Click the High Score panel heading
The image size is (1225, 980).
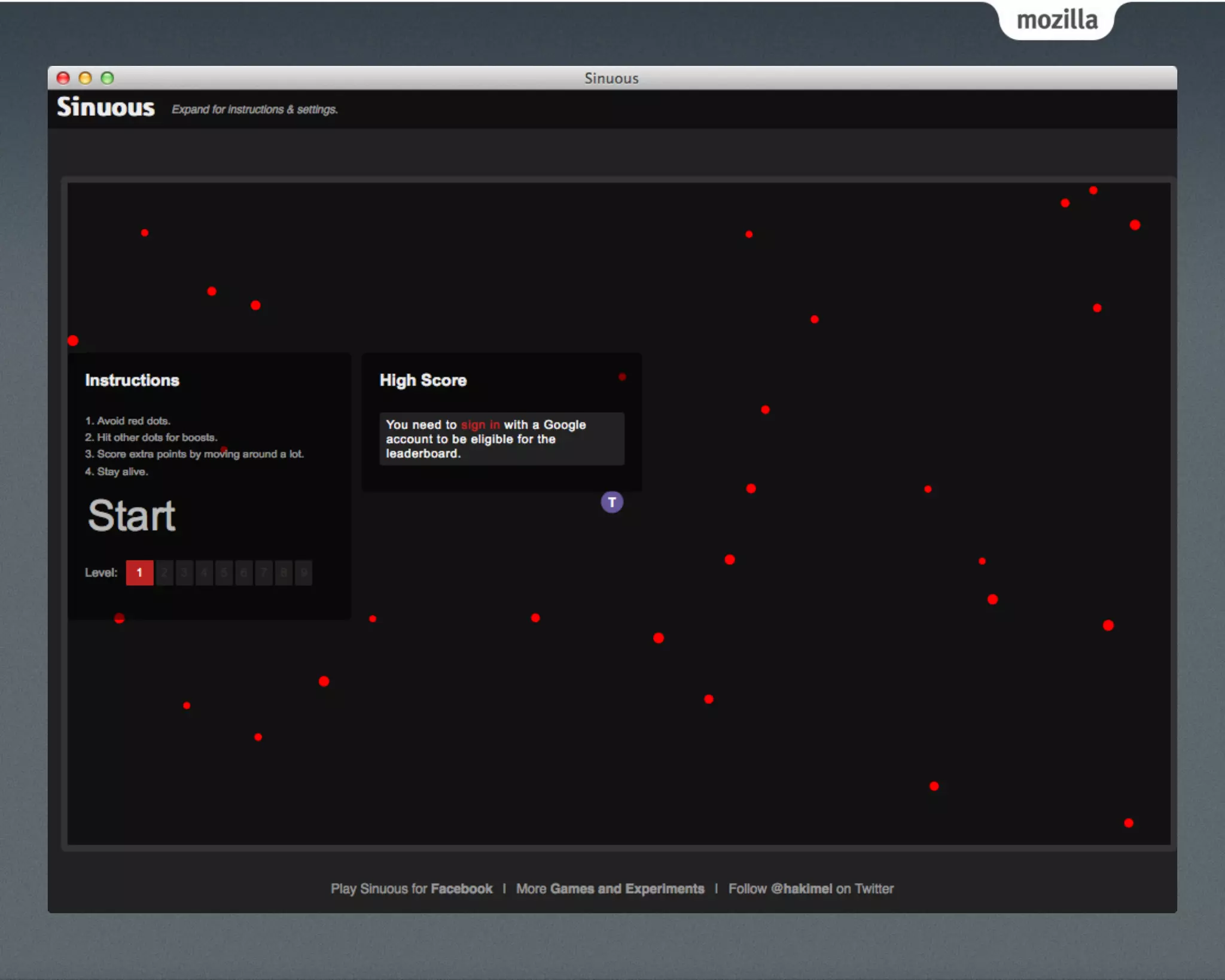(x=423, y=381)
